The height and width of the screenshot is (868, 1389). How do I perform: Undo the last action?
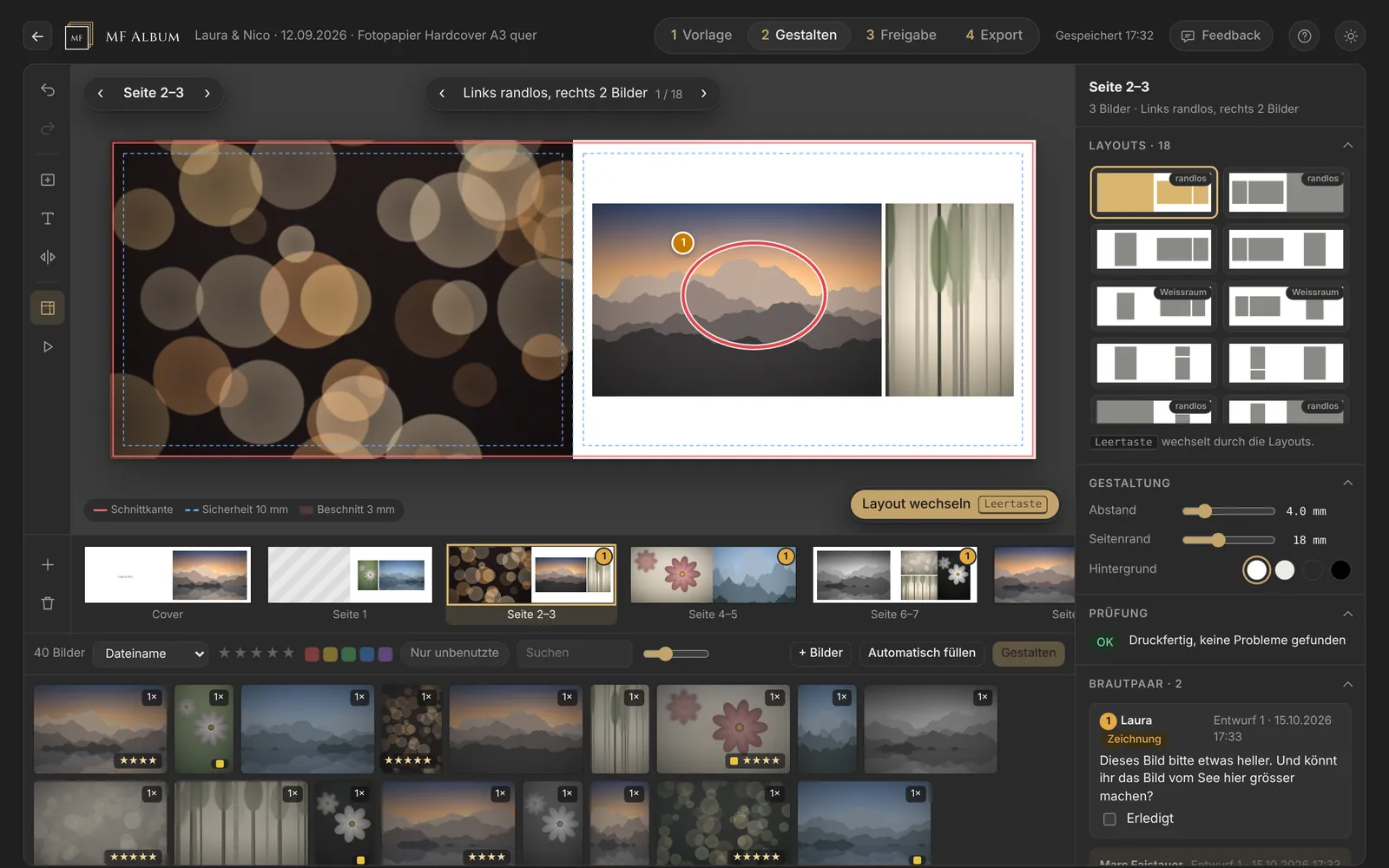[48, 90]
